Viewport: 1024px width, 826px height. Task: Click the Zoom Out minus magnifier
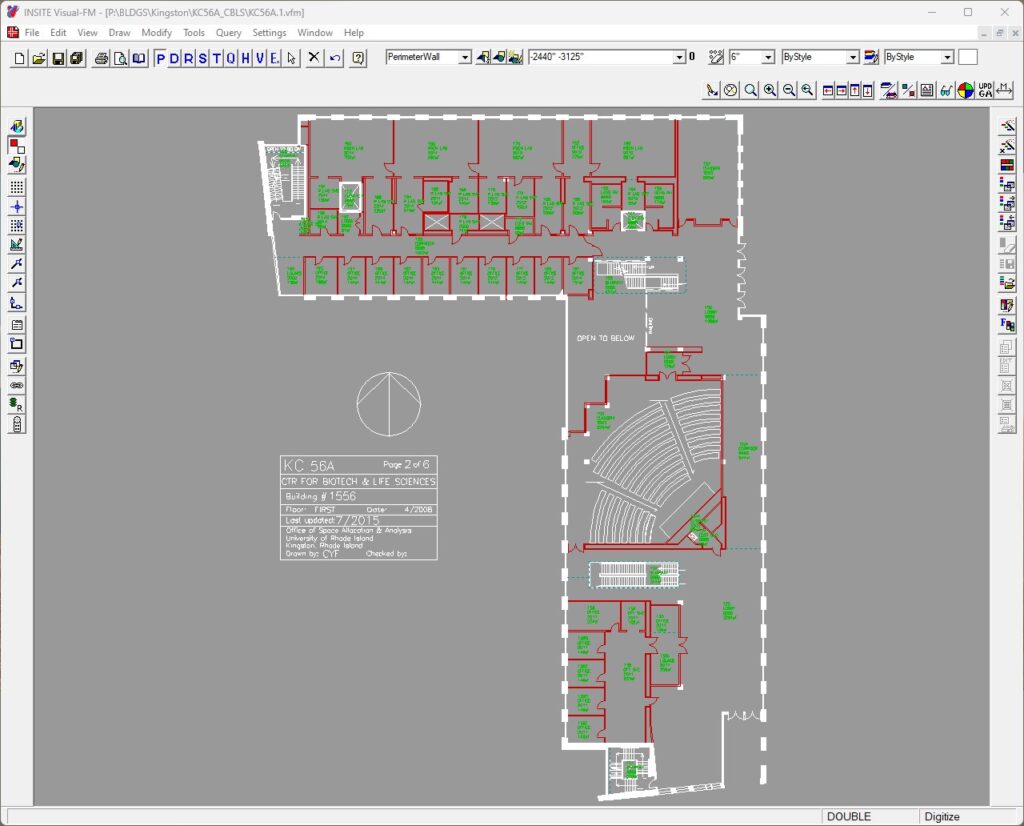pos(789,91)
